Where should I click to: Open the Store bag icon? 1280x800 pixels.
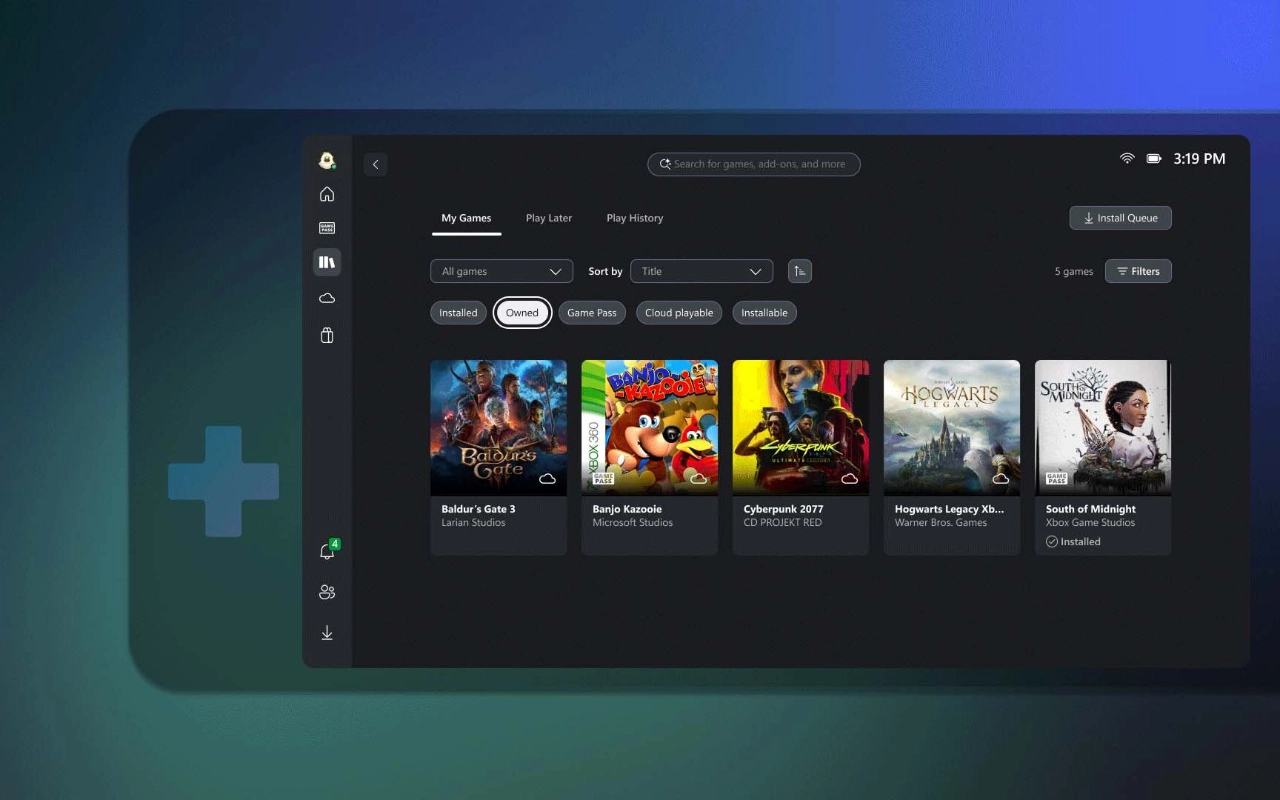pos(327,335)
